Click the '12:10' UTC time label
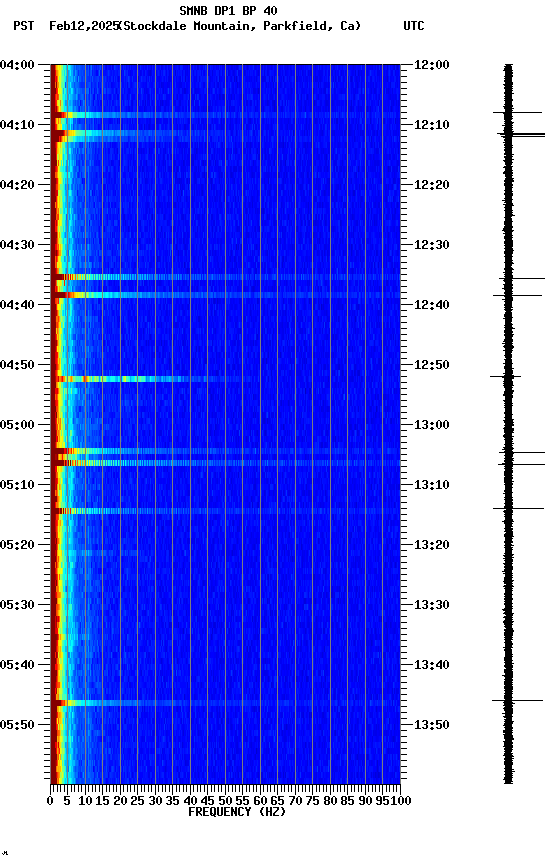This screenshot has height=864, width=552. click(432, 125)
